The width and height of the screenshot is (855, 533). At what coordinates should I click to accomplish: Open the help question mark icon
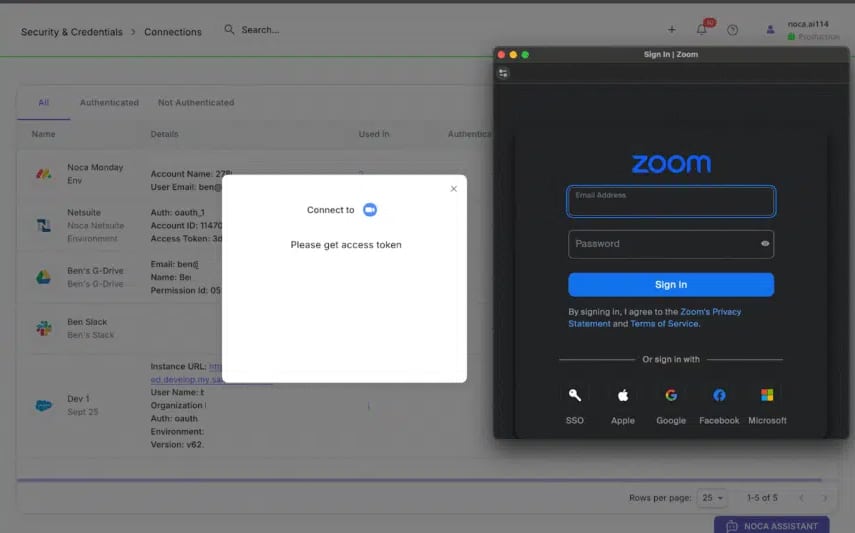732,30
